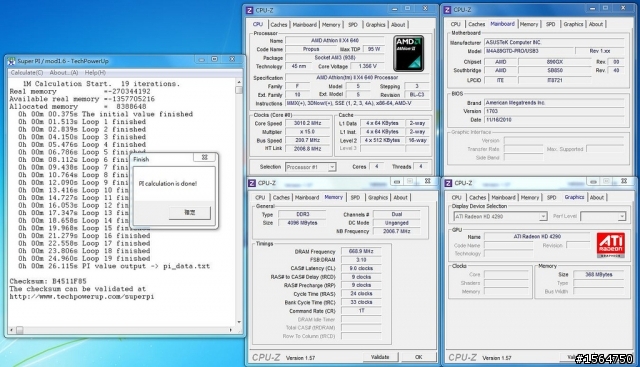
Task: Select SPD tab in Memory window
Action: (355, 198)
